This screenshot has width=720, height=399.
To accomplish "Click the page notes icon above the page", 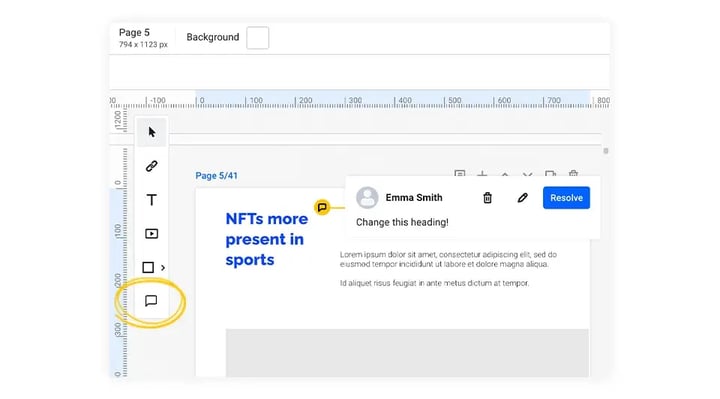I will [459, 174].
